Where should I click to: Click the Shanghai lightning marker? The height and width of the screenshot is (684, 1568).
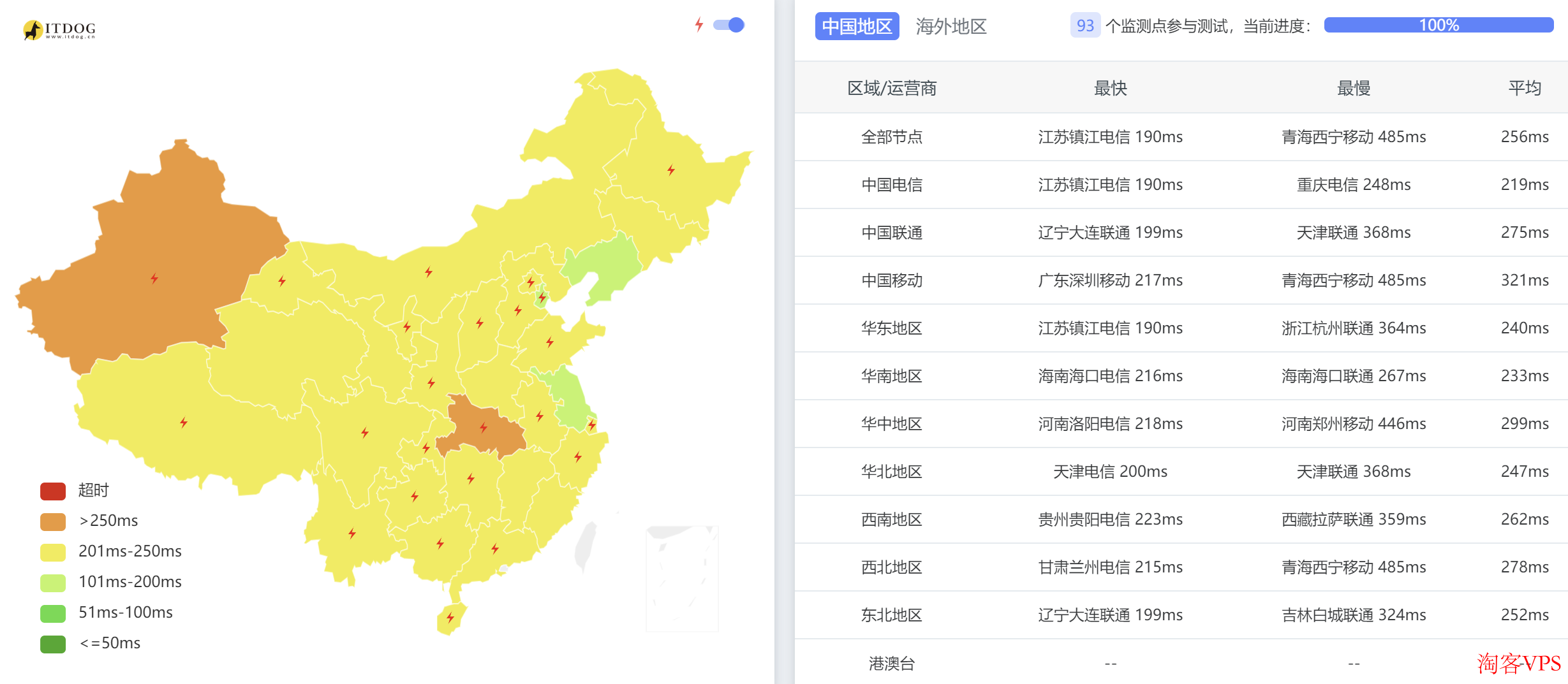click(592, 425)
